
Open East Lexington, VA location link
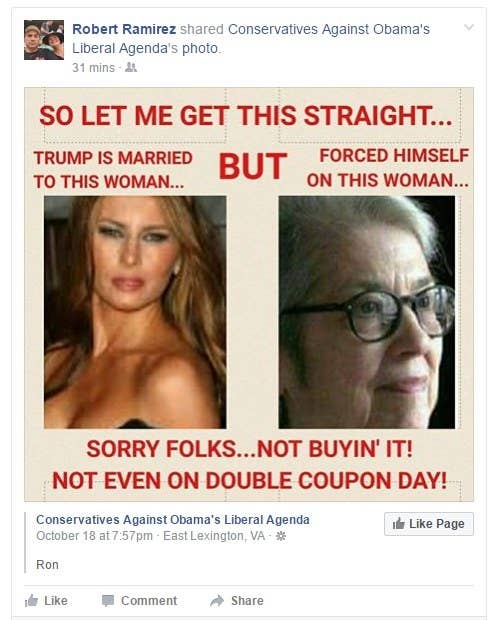[x=214, y=536]
